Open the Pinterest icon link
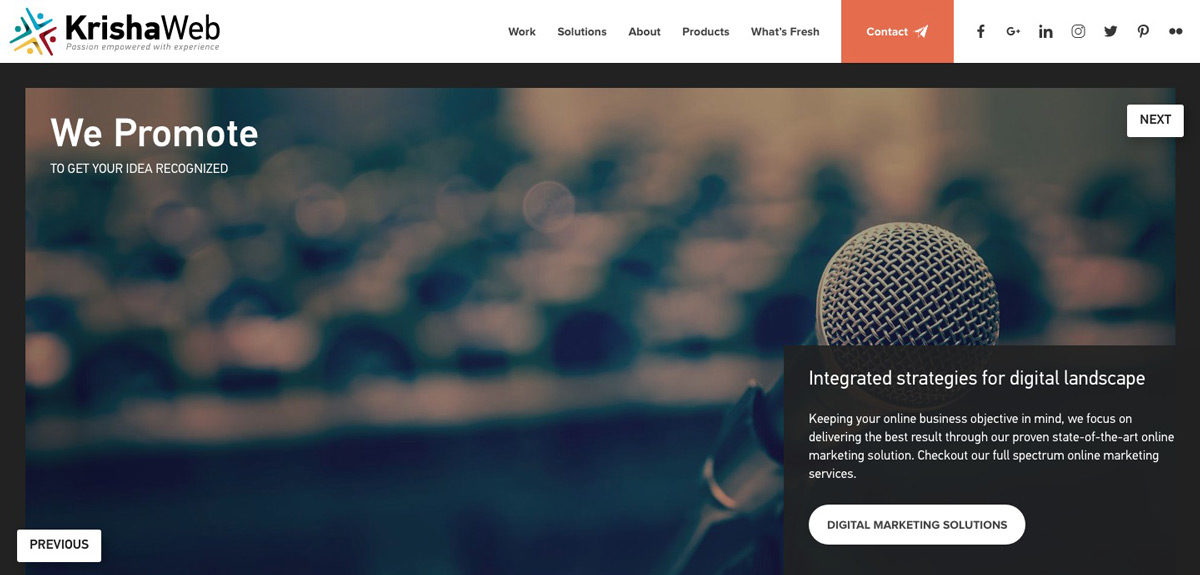 click(1143, 31)
